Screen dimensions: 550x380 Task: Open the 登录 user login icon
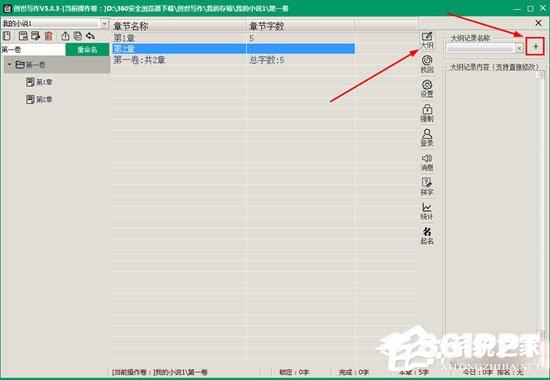(427, 138)
